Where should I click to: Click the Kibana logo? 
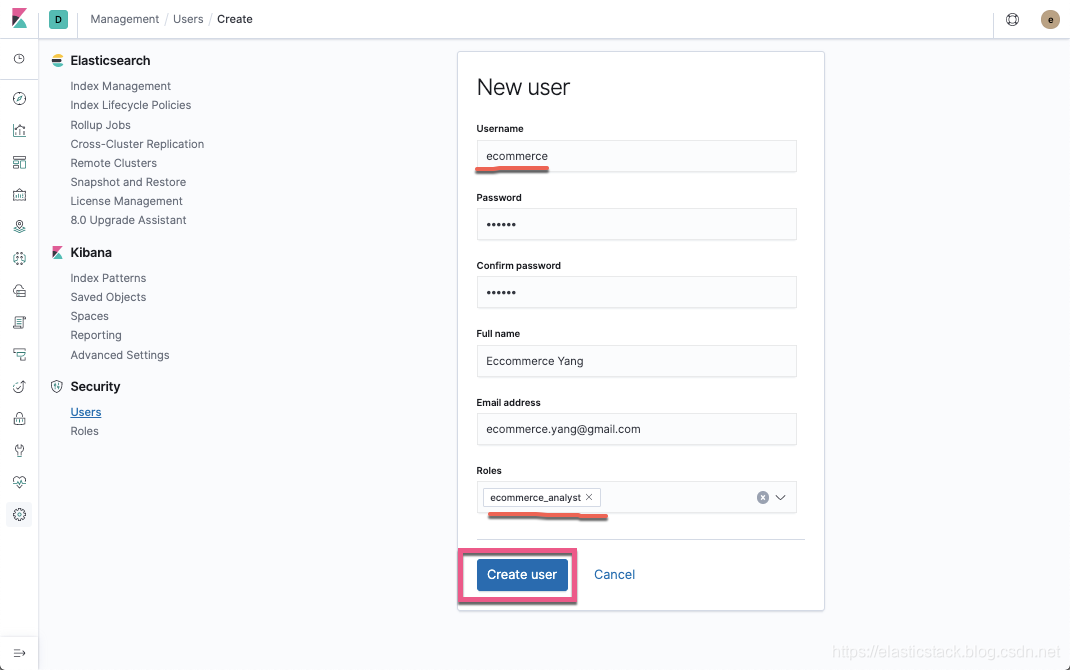19,18
